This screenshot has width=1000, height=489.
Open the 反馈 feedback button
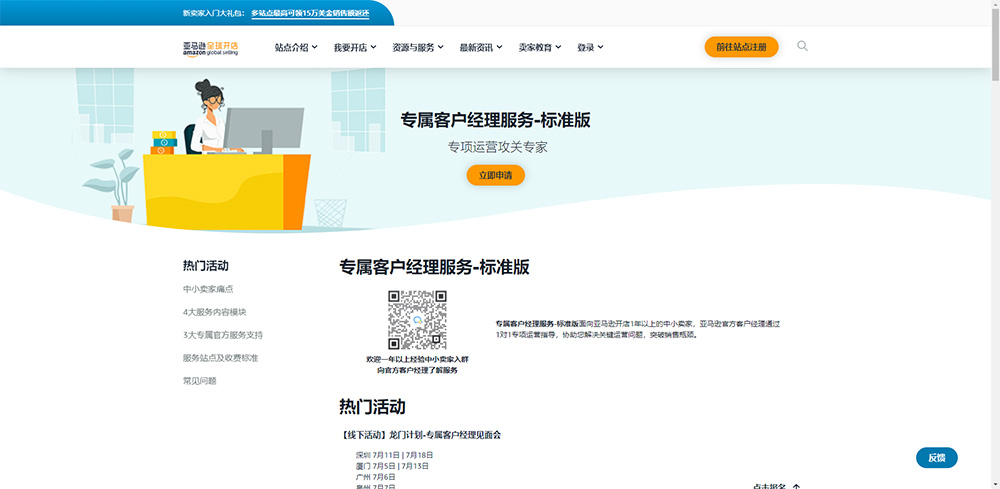pos(936,458)
